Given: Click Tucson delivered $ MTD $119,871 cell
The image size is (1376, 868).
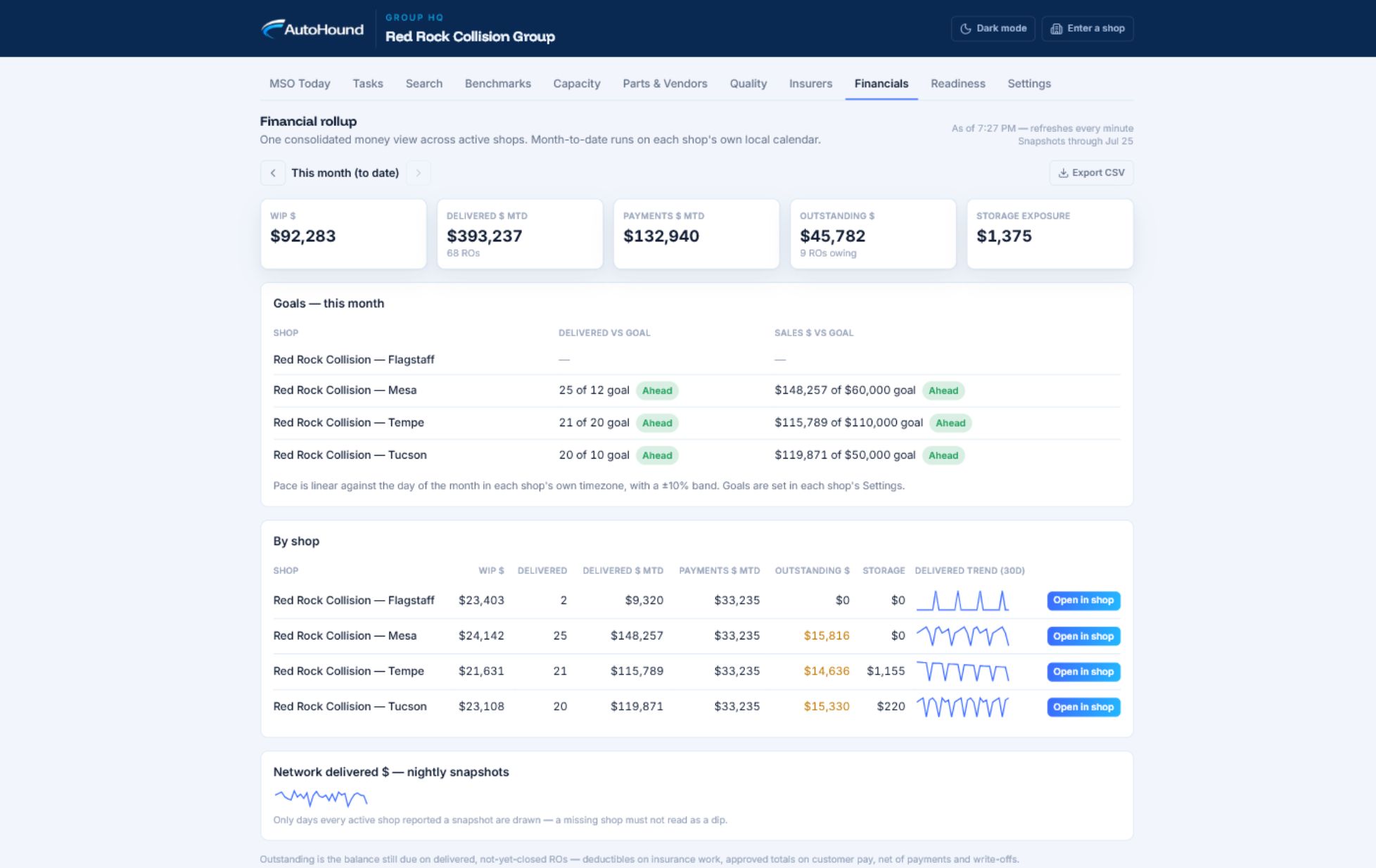Looking at the screenshot, I should point(637,706).
